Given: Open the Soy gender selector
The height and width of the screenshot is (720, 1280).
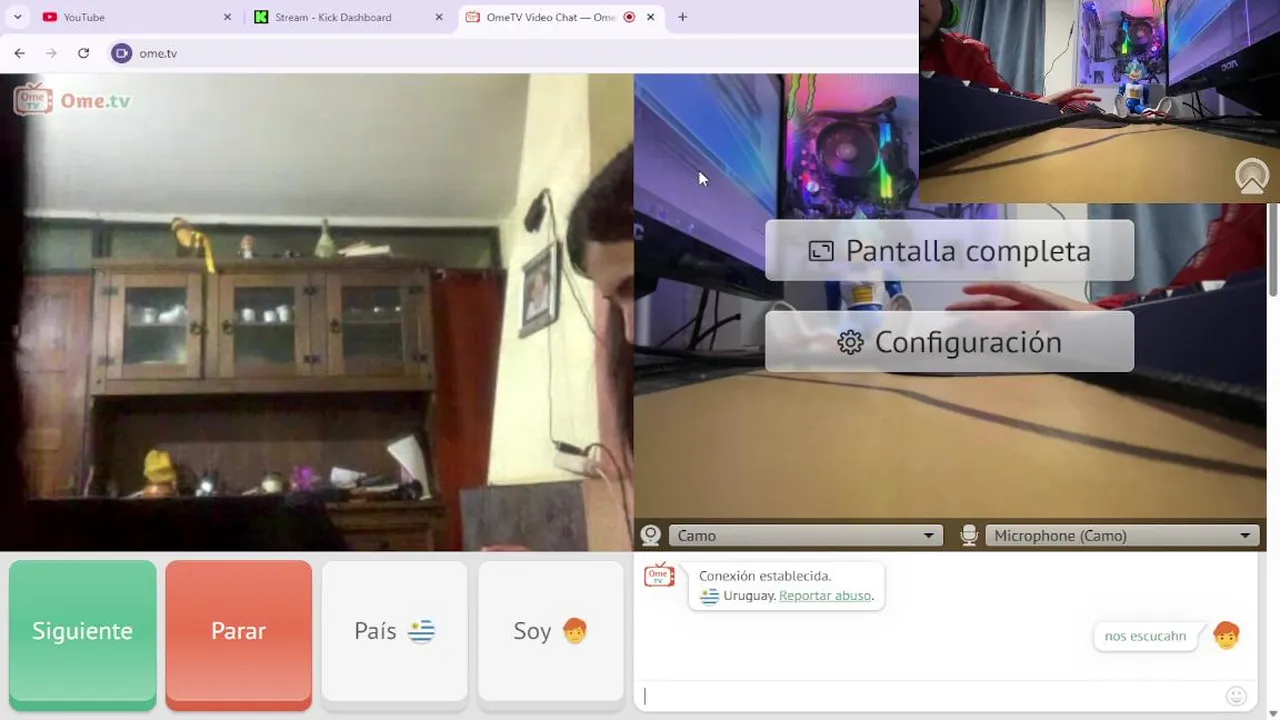Looking at the screenshot, I should click(x=551, y=631).
